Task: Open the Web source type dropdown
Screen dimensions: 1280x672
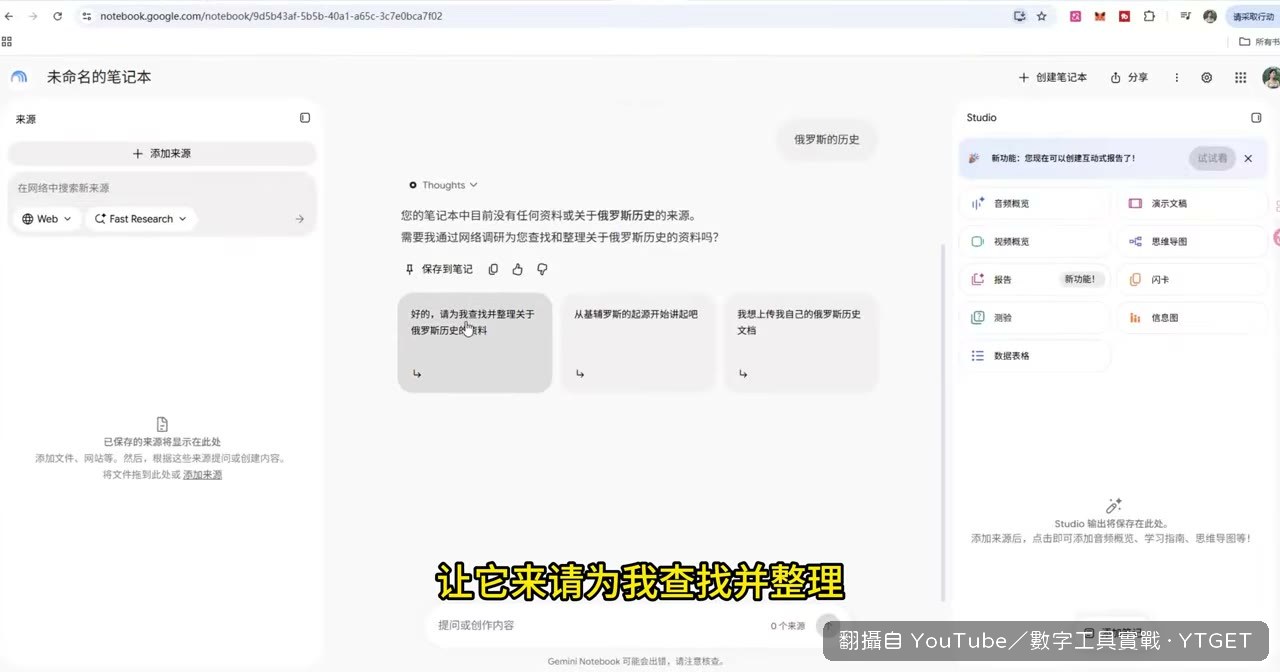Action: 47,219
